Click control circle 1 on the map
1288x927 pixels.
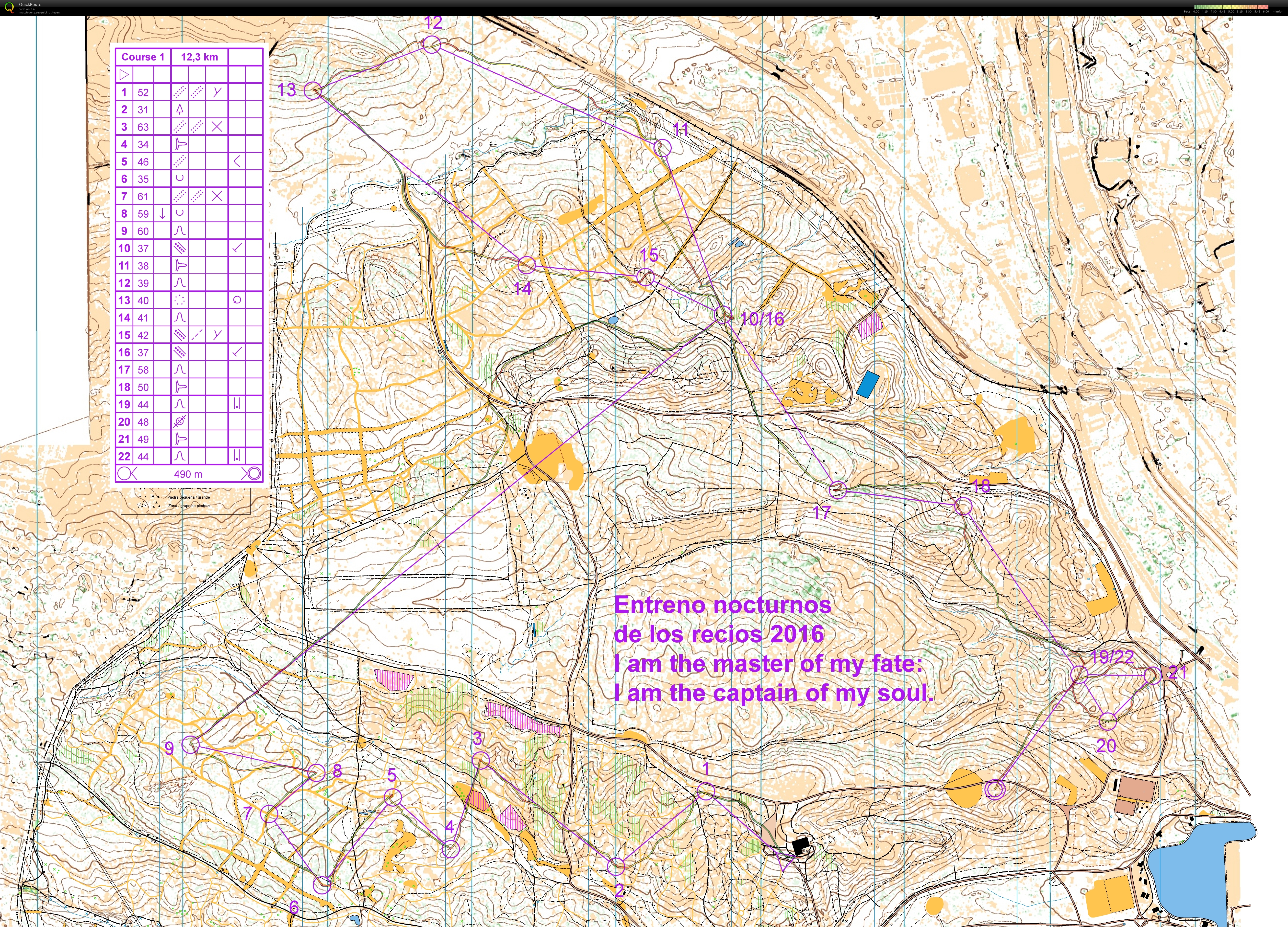(705, 791)
